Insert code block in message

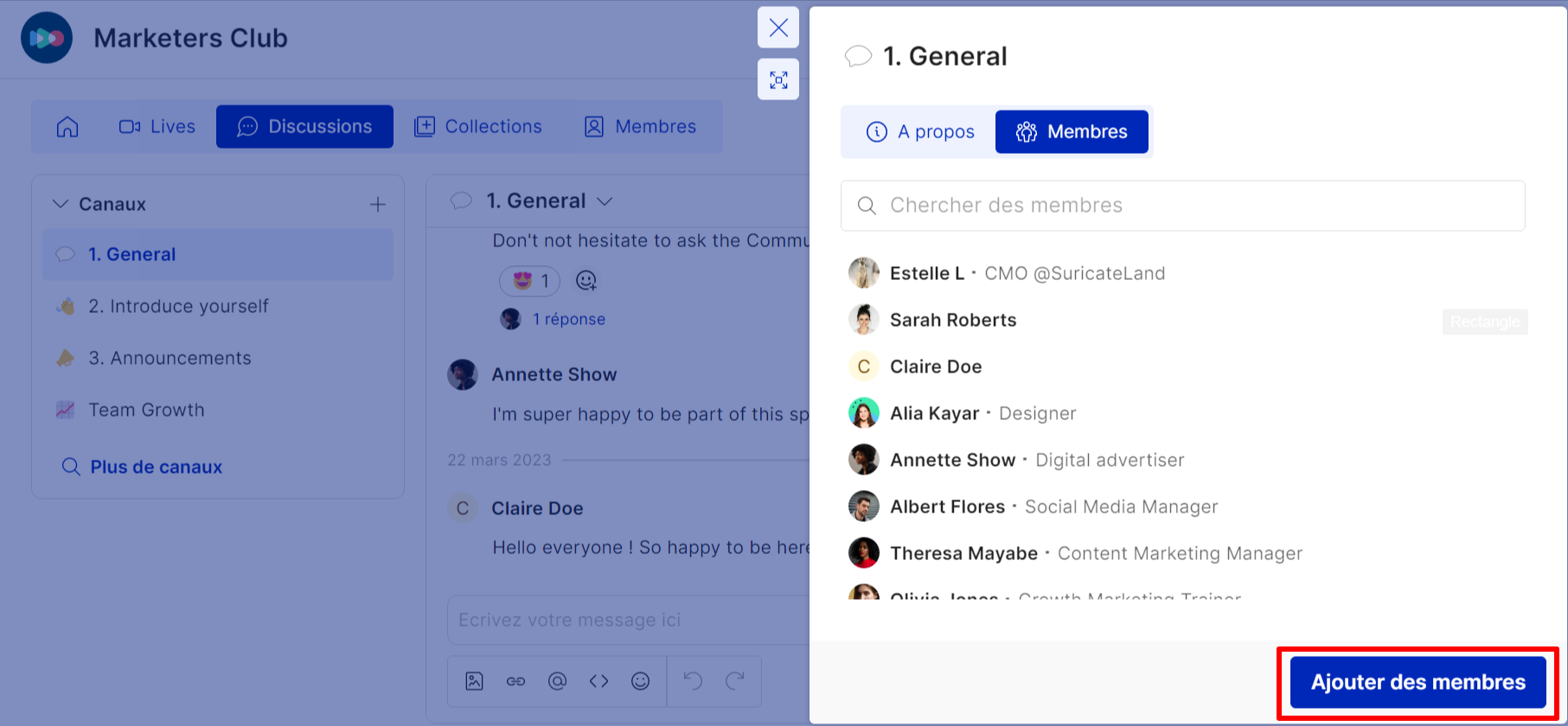point(598,681)
